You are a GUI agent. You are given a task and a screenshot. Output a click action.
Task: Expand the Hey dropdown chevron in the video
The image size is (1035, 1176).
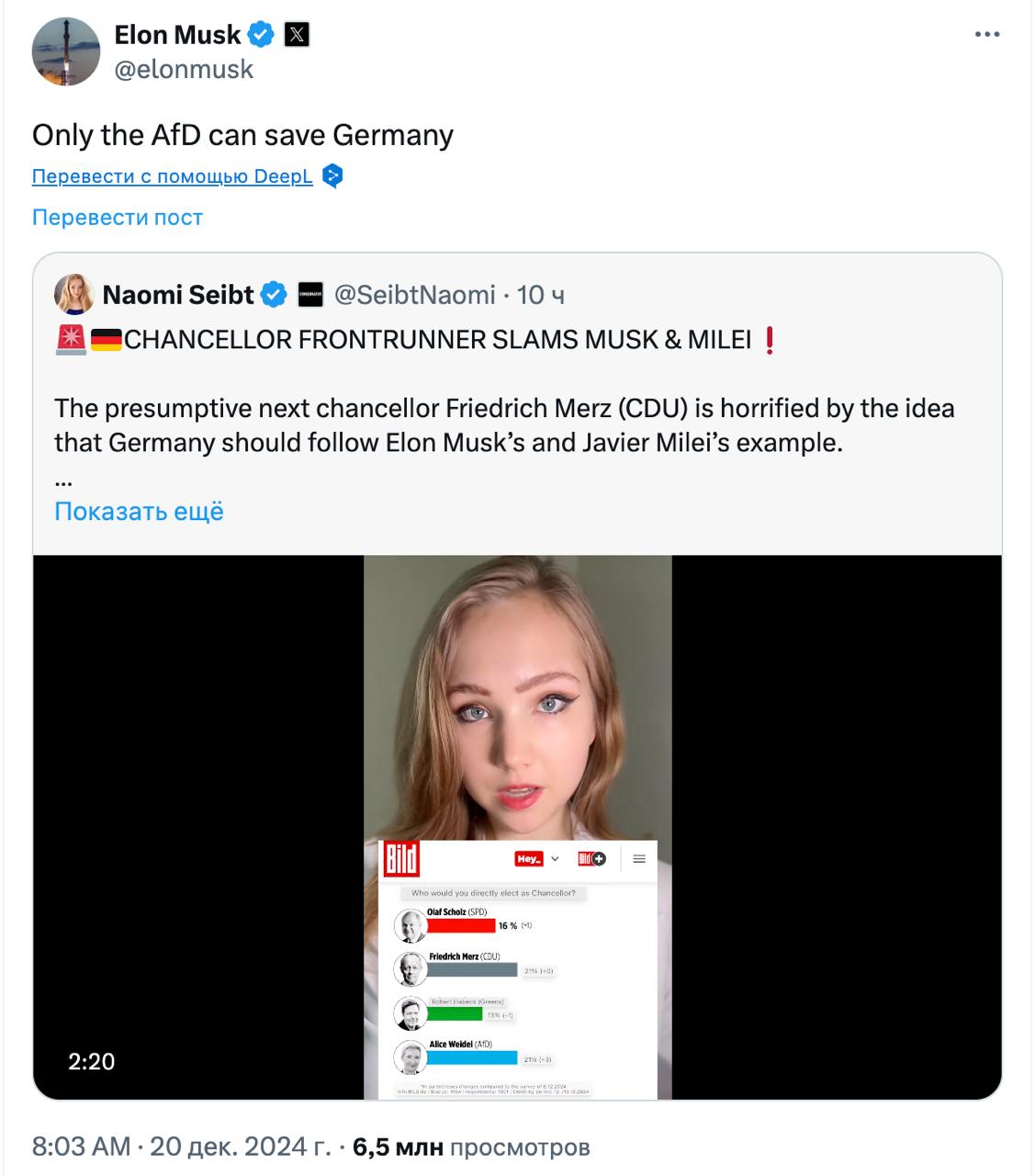pyautogui.click(x=555, y=859)
